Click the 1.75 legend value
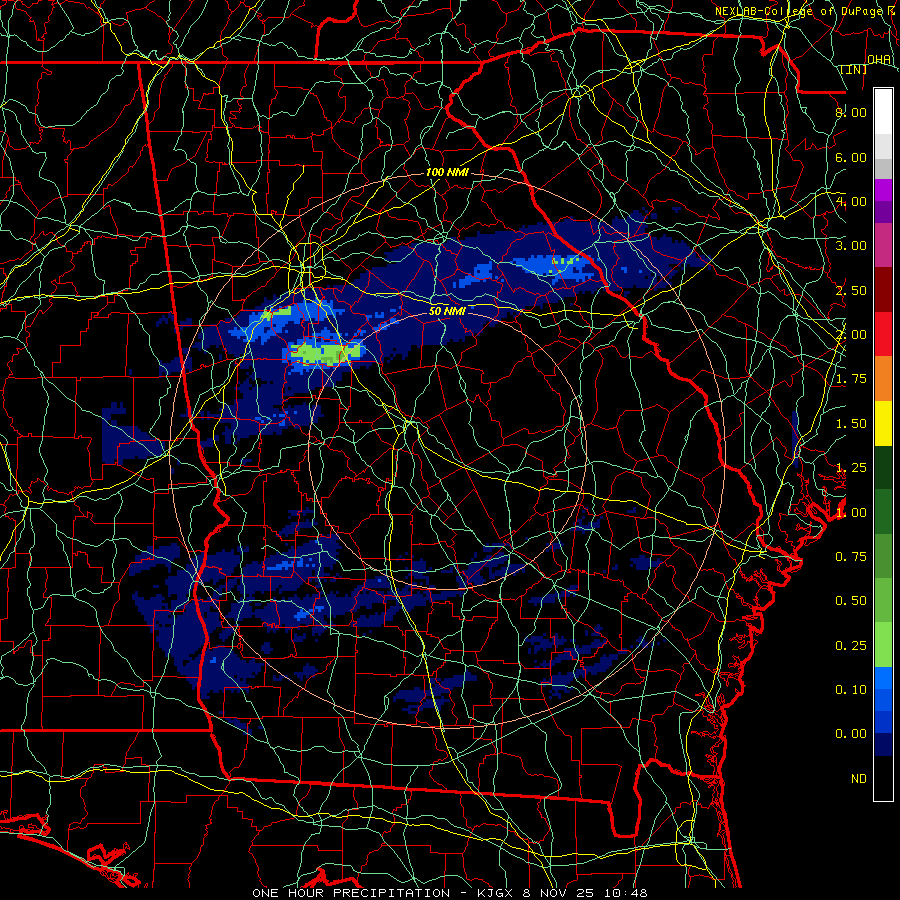The height and width of the screenshot is (900, 900). click(x=851, y=379)
